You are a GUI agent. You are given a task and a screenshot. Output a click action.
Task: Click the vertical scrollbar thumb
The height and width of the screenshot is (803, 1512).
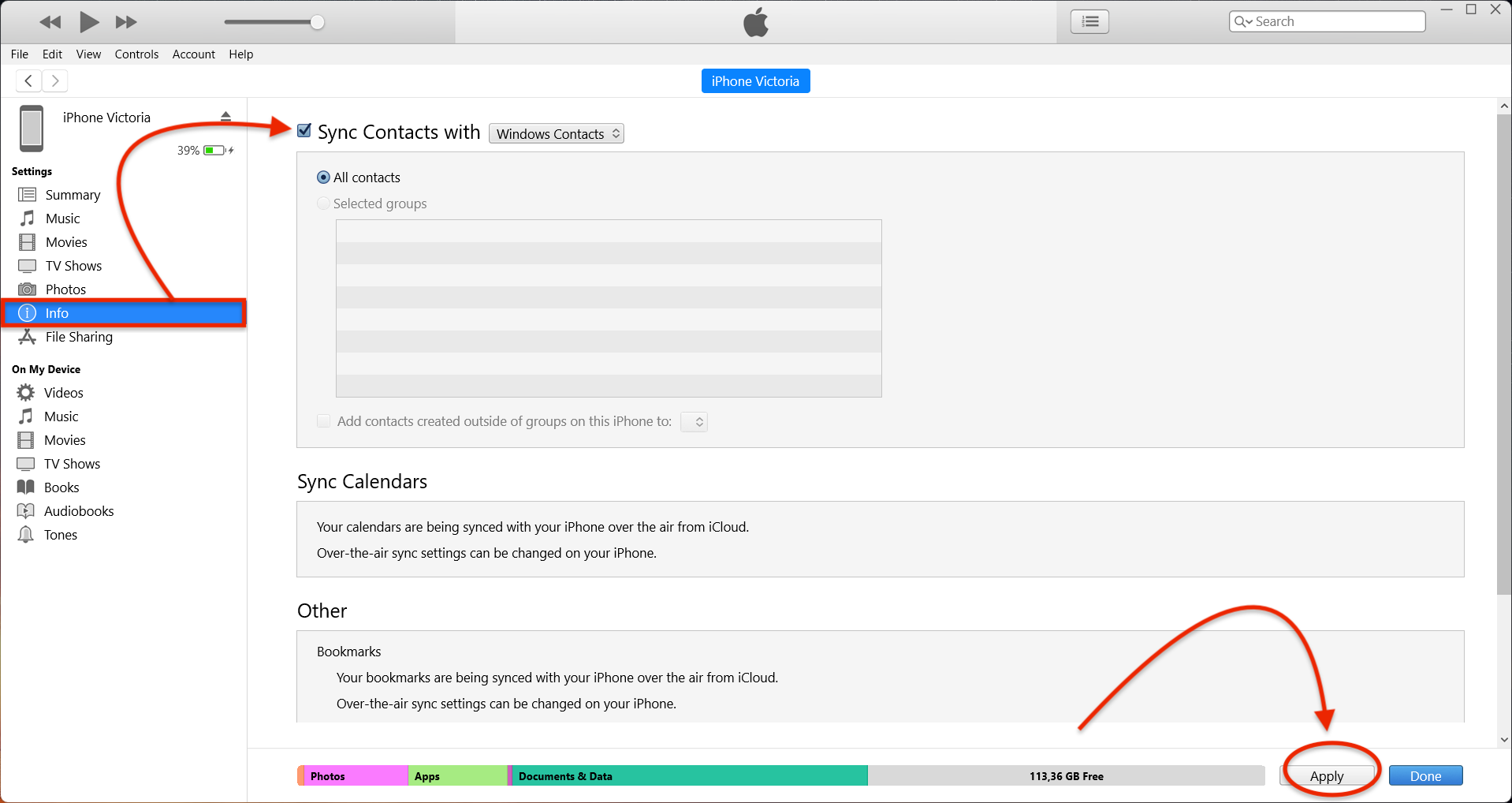click(x=1504, y=355)
